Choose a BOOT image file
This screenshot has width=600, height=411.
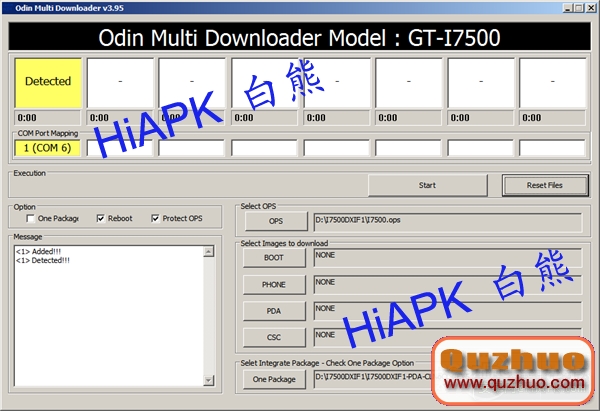click(x=274, y=258)
